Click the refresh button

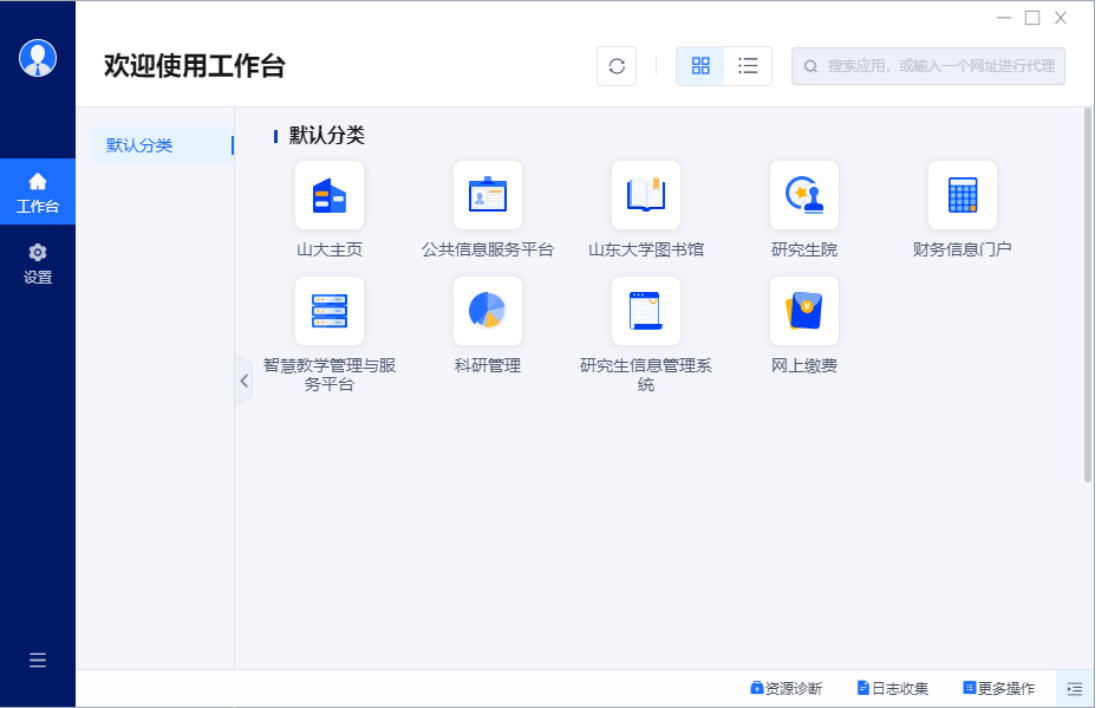coord(616,66)
